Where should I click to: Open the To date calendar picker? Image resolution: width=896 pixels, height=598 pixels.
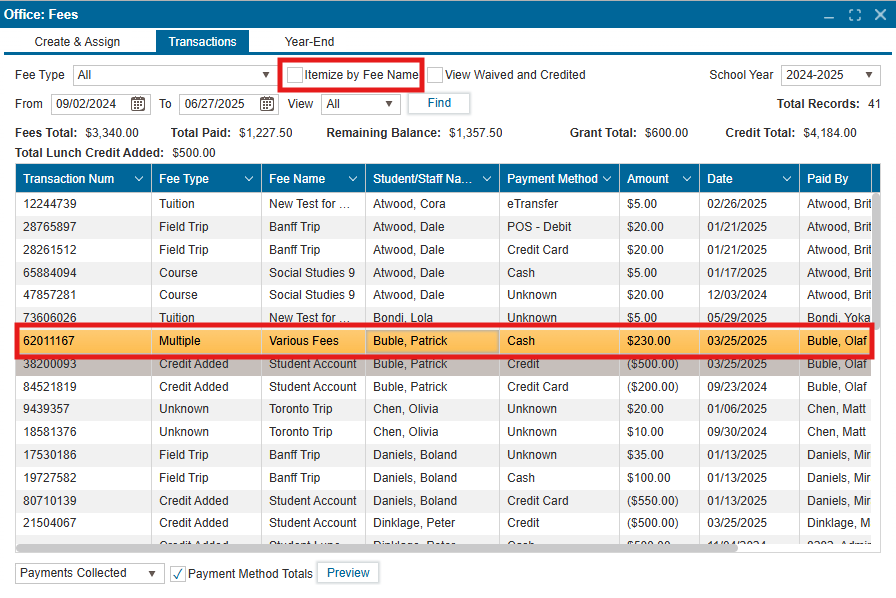(268, 104)
